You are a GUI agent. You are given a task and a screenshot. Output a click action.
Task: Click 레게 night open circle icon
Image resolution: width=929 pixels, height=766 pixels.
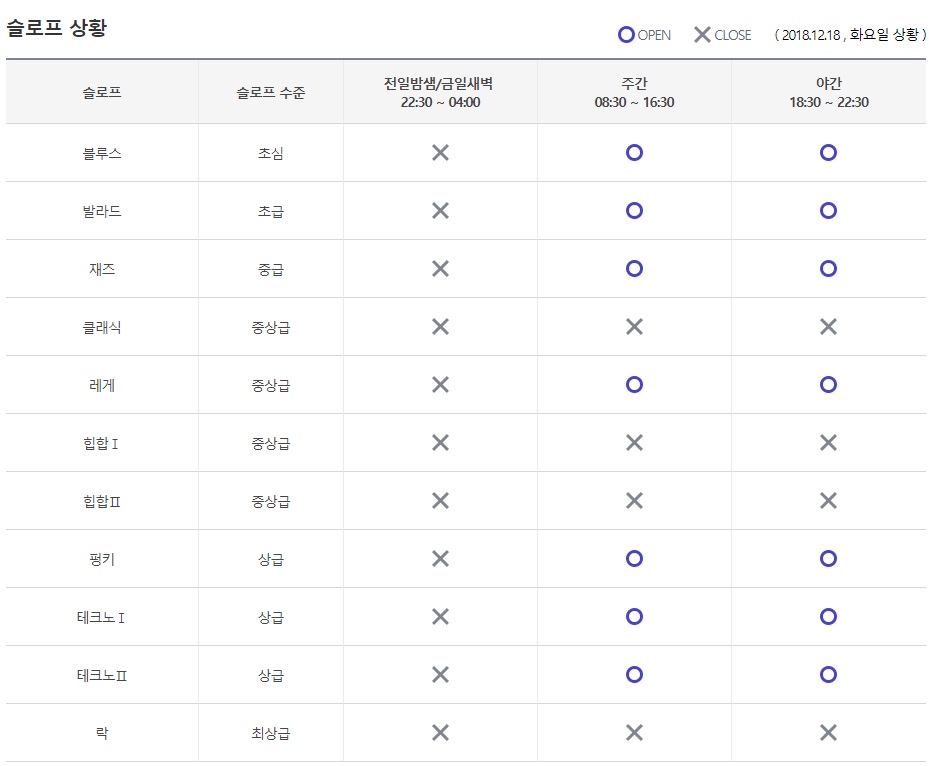point(828,385)
